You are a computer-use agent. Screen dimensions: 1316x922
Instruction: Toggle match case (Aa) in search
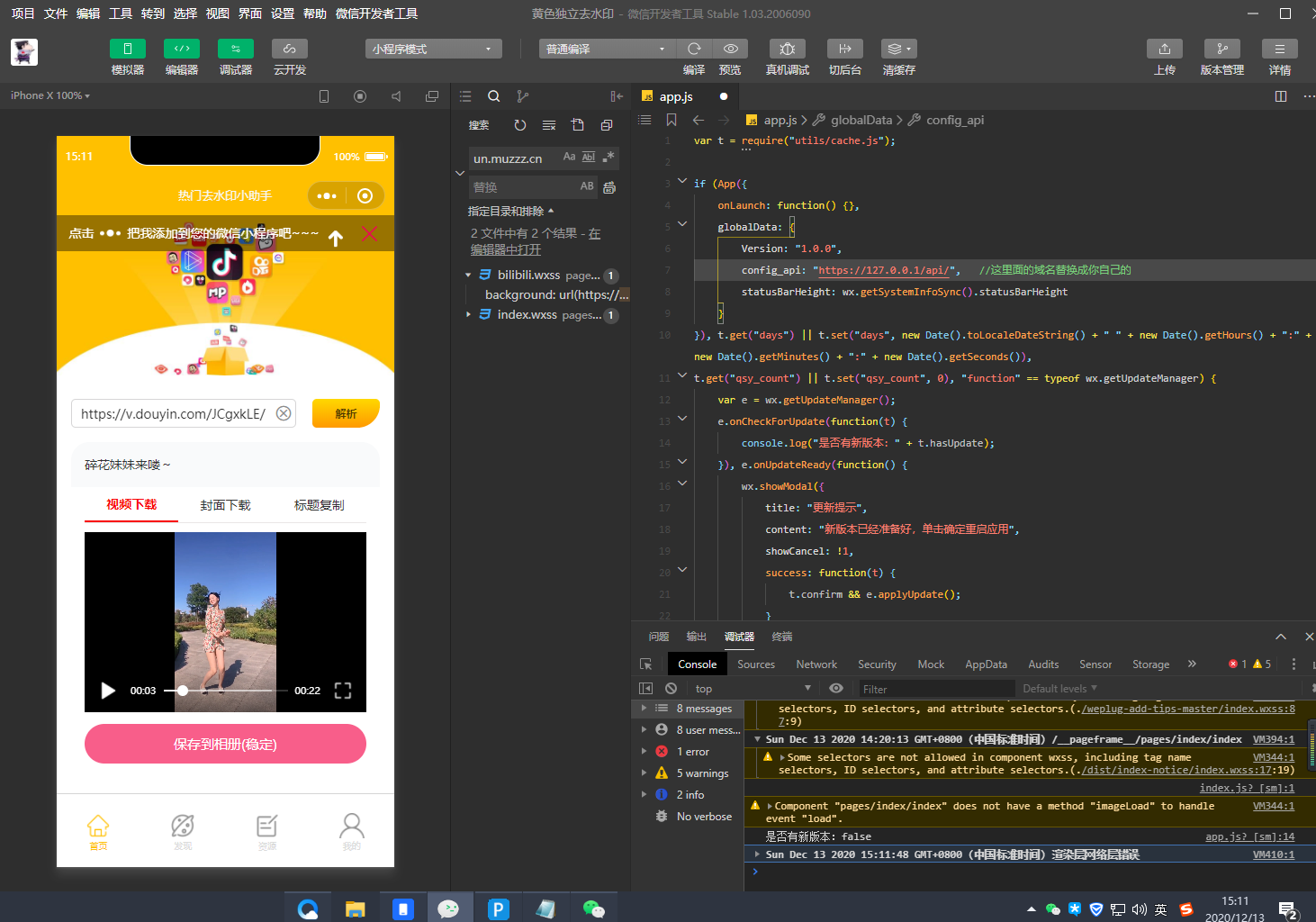click(569, 157)
